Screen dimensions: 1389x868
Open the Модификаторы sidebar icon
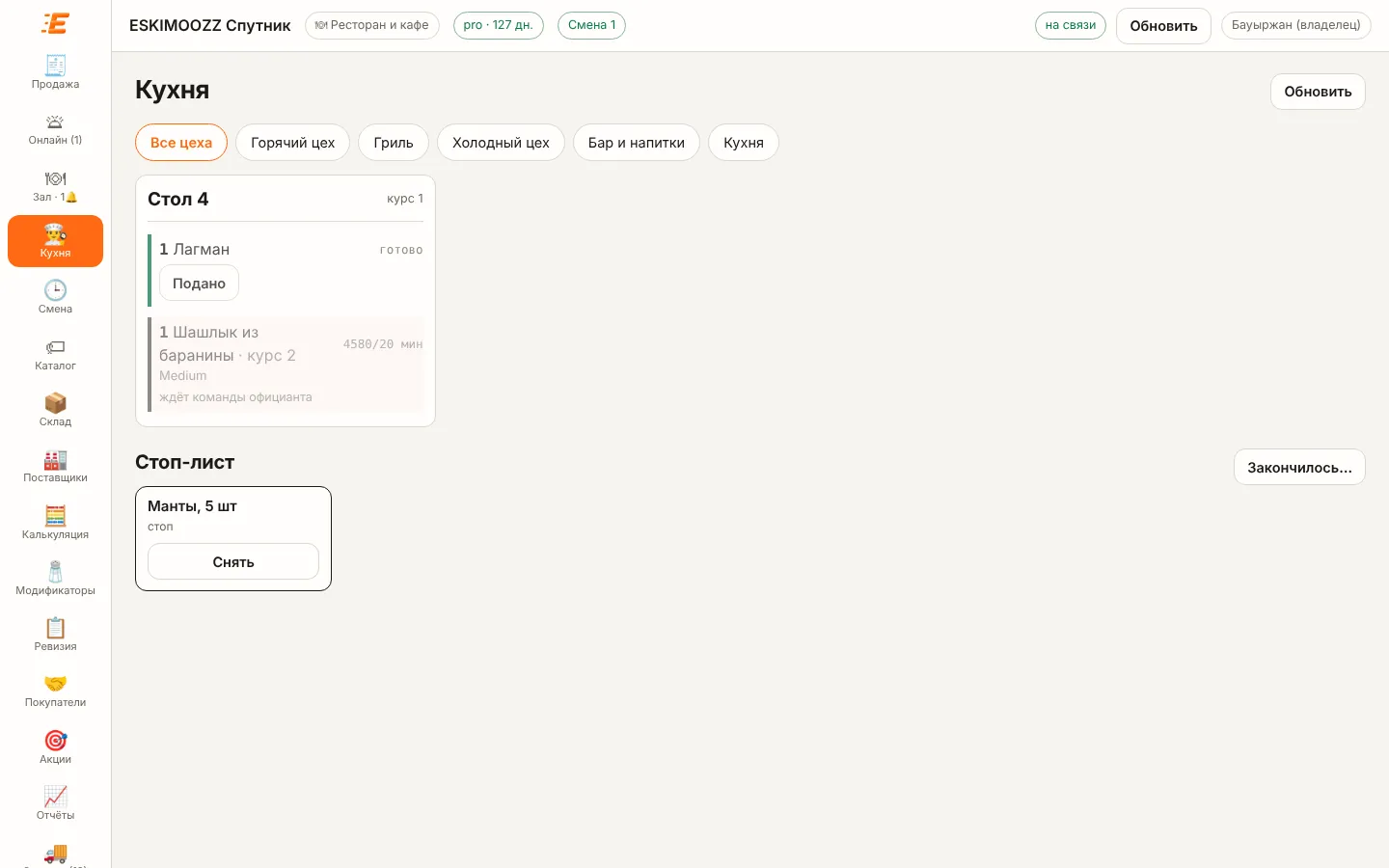(55, 572)
